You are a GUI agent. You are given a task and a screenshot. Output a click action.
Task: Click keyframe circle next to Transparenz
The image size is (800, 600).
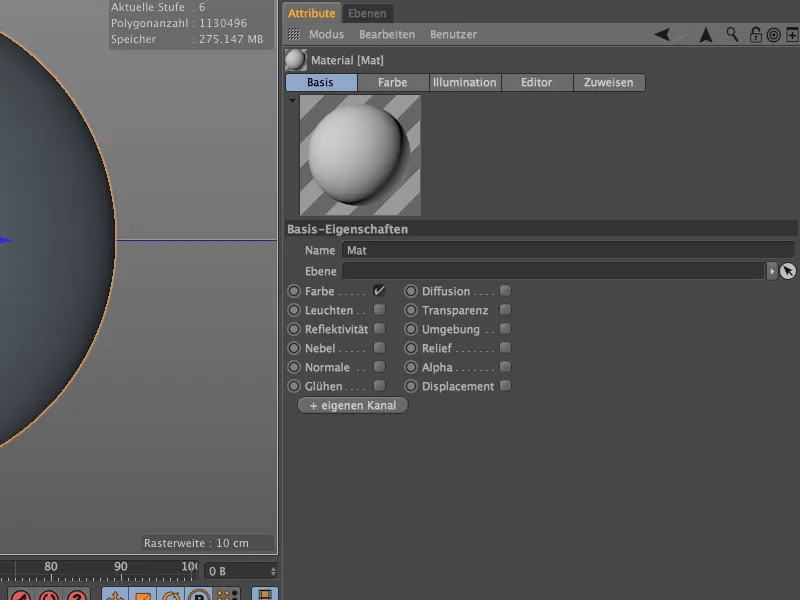pos(411,310)
